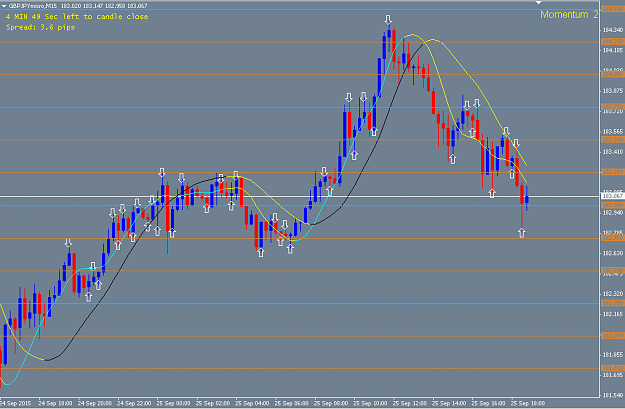
Task: Click the 'Spread: 3.6 pips' label
Action: point(40,28)
